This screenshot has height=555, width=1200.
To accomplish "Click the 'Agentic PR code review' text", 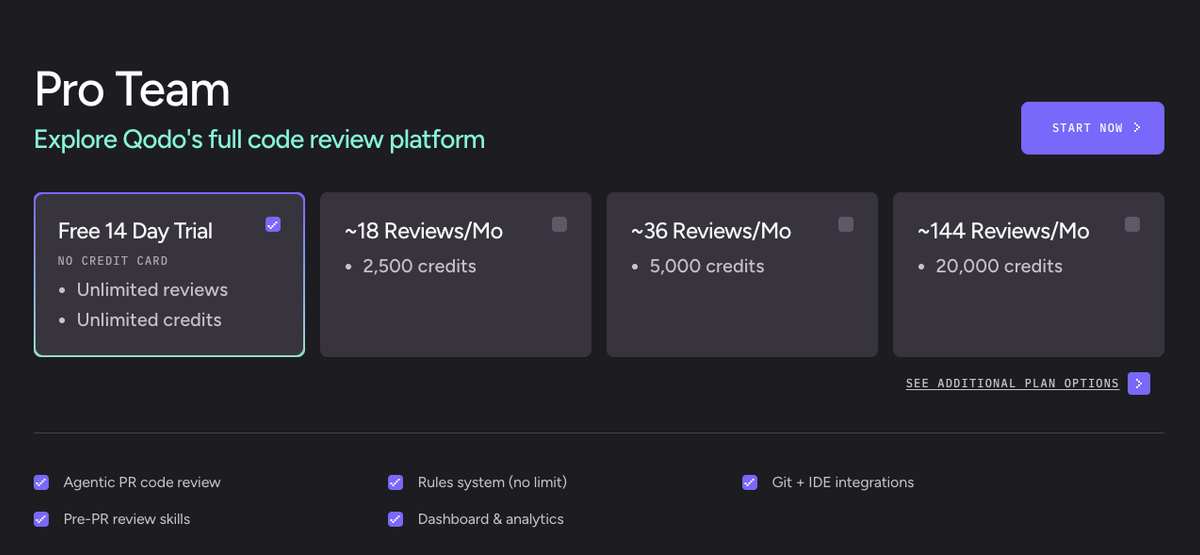I will [x=142, y=482].
